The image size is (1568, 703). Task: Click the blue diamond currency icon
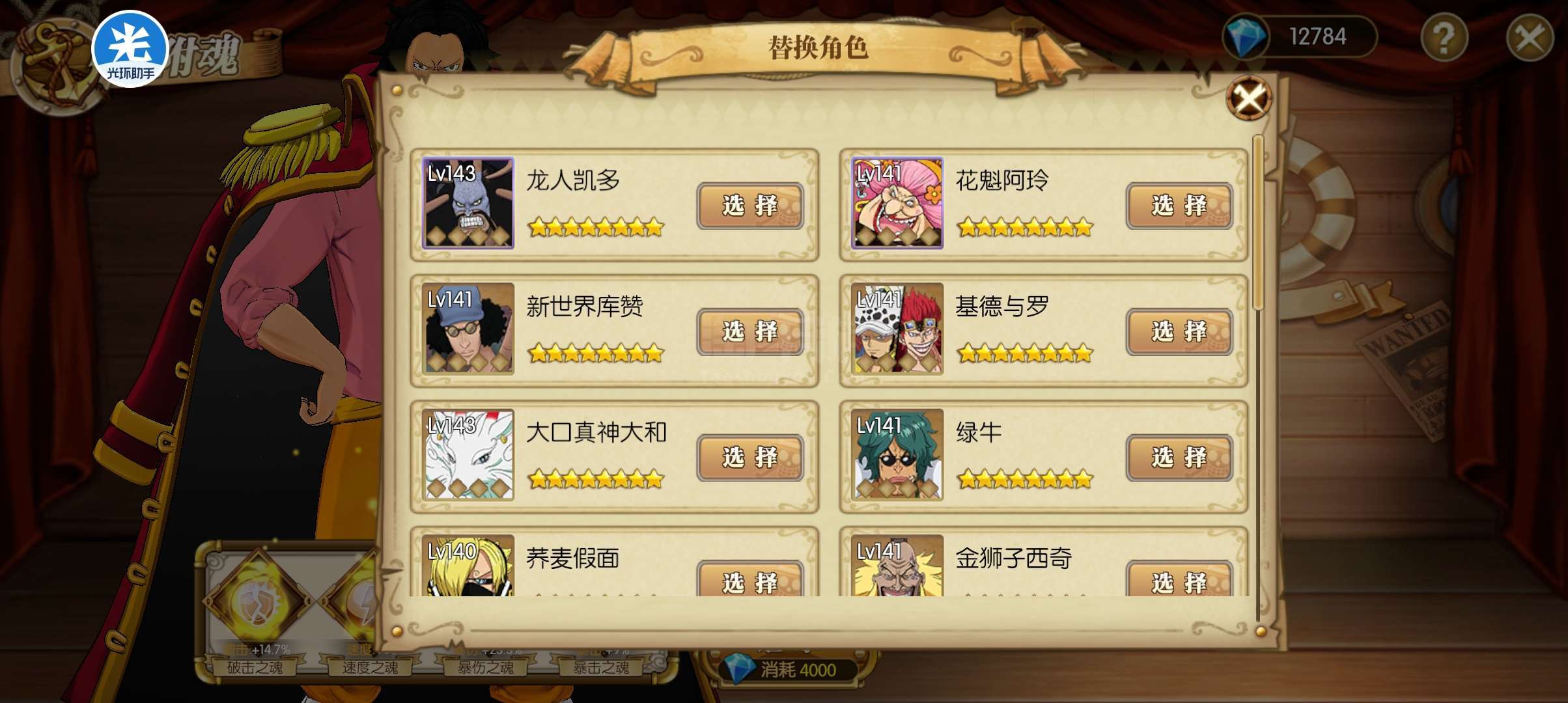pos(1246,37)
